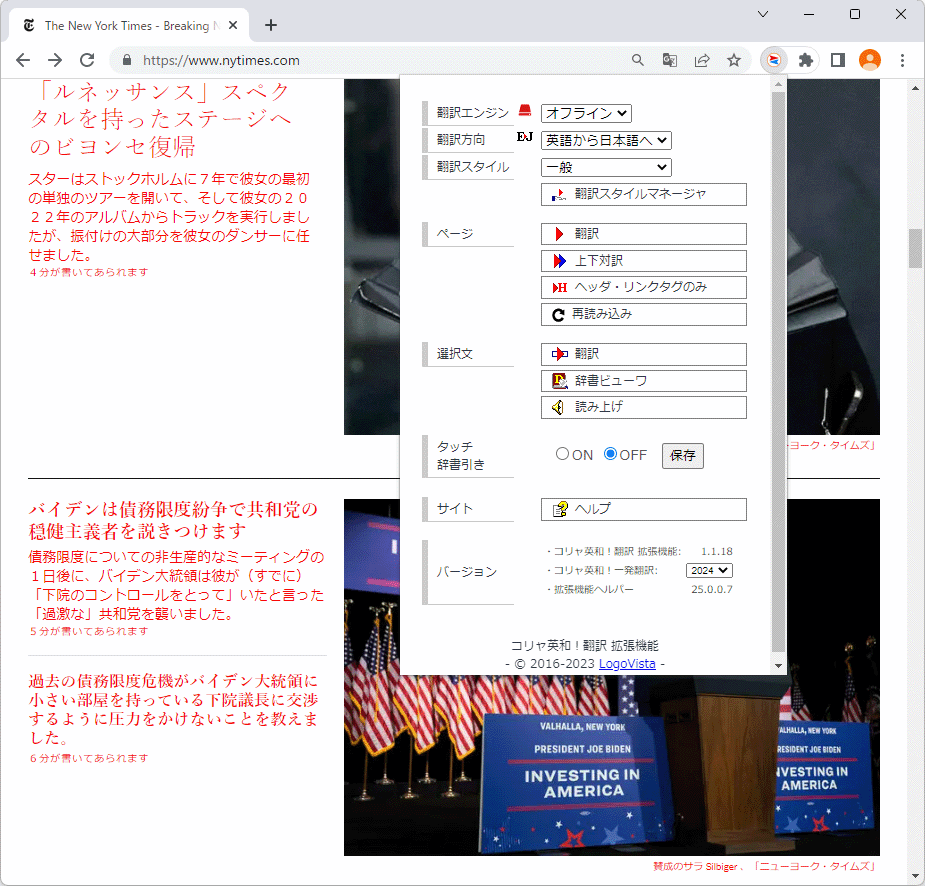Turn touch dictionary lookup ON
Screen dimensions: 925x886
562,454
